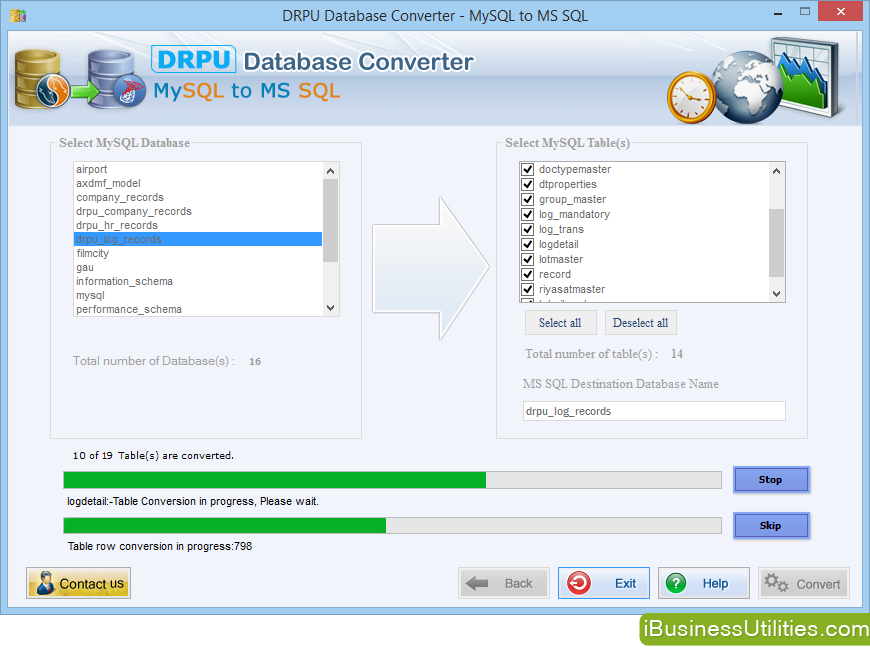Click the Contact us button
The image size is (870, 650).
click(78, 583)
